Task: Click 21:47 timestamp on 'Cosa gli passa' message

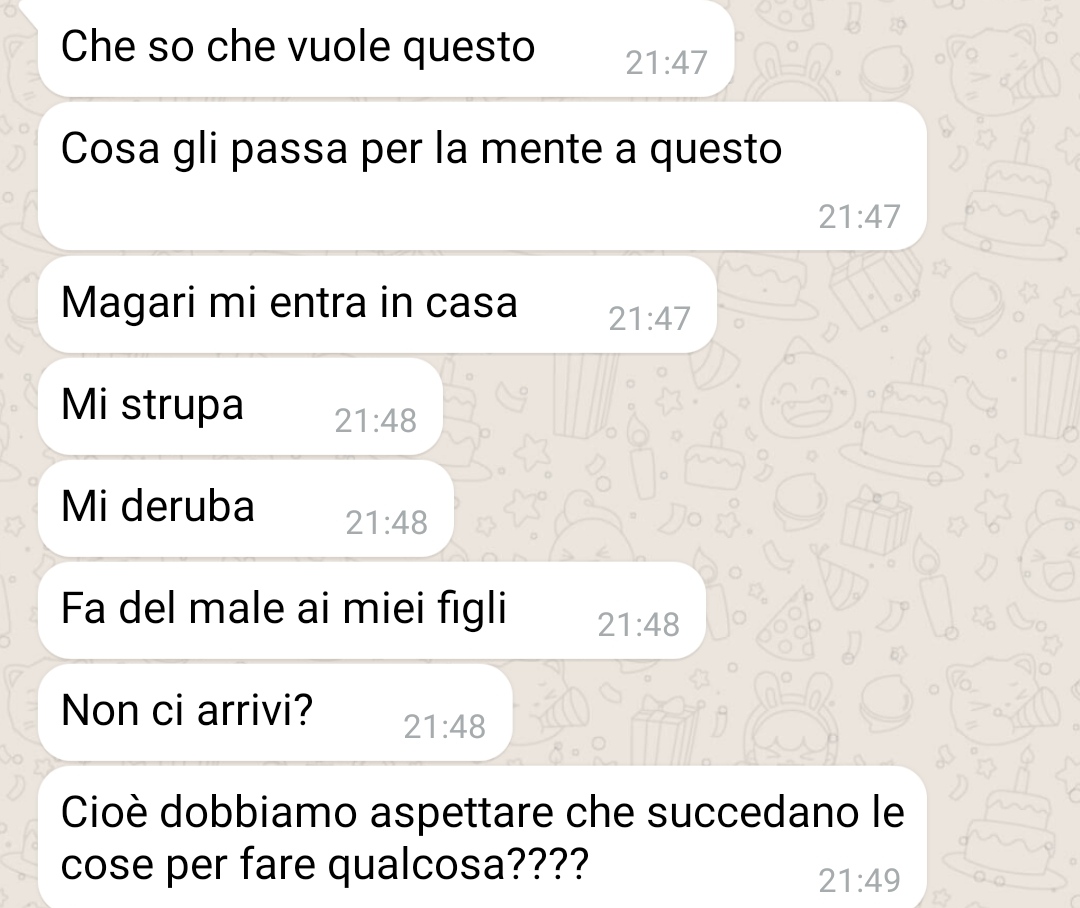Action: (859, 217)
